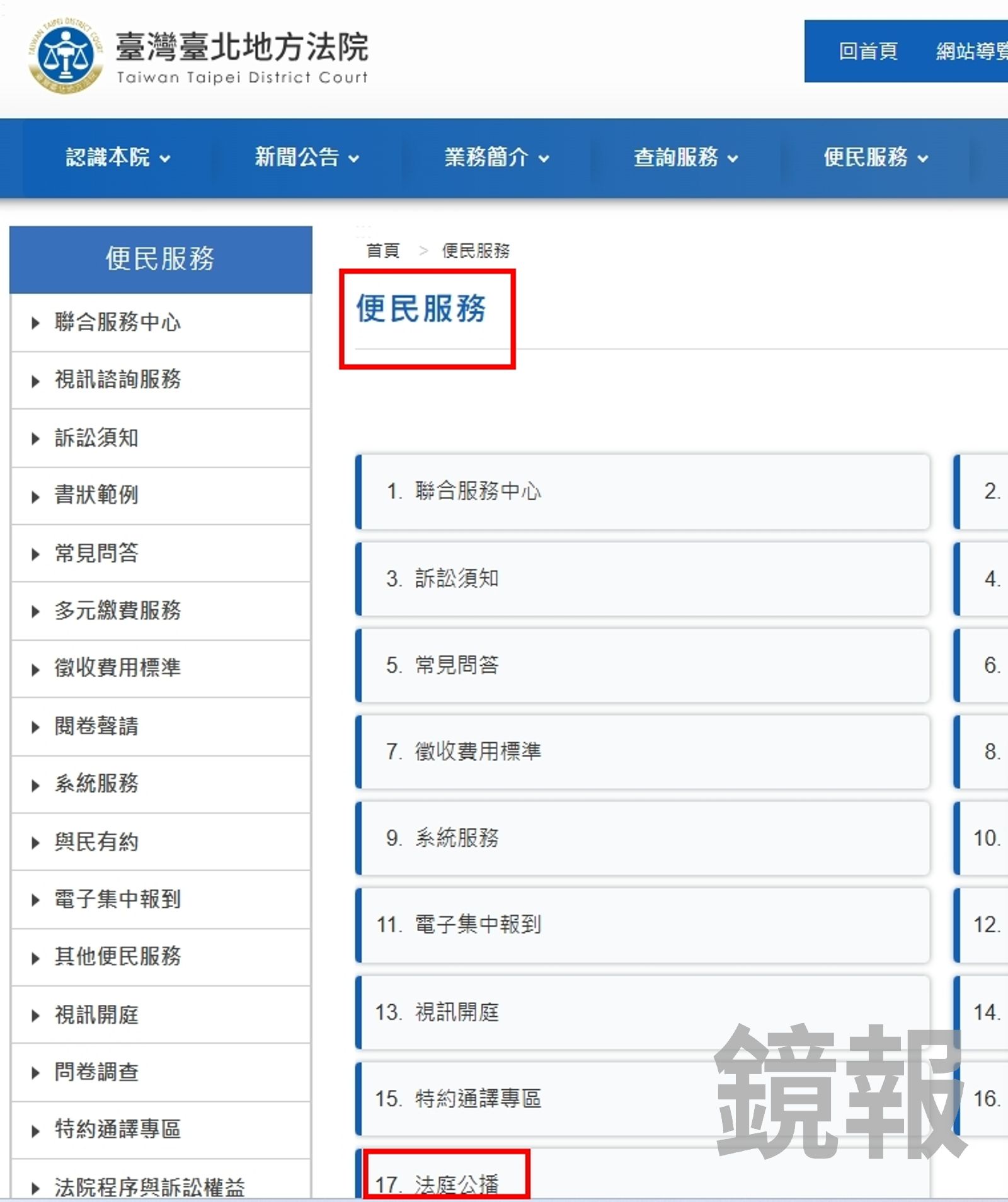1008x1202 pixels.
Task: Open 訴訟須知 from the sidebar
Action: [x=98, y=438]
